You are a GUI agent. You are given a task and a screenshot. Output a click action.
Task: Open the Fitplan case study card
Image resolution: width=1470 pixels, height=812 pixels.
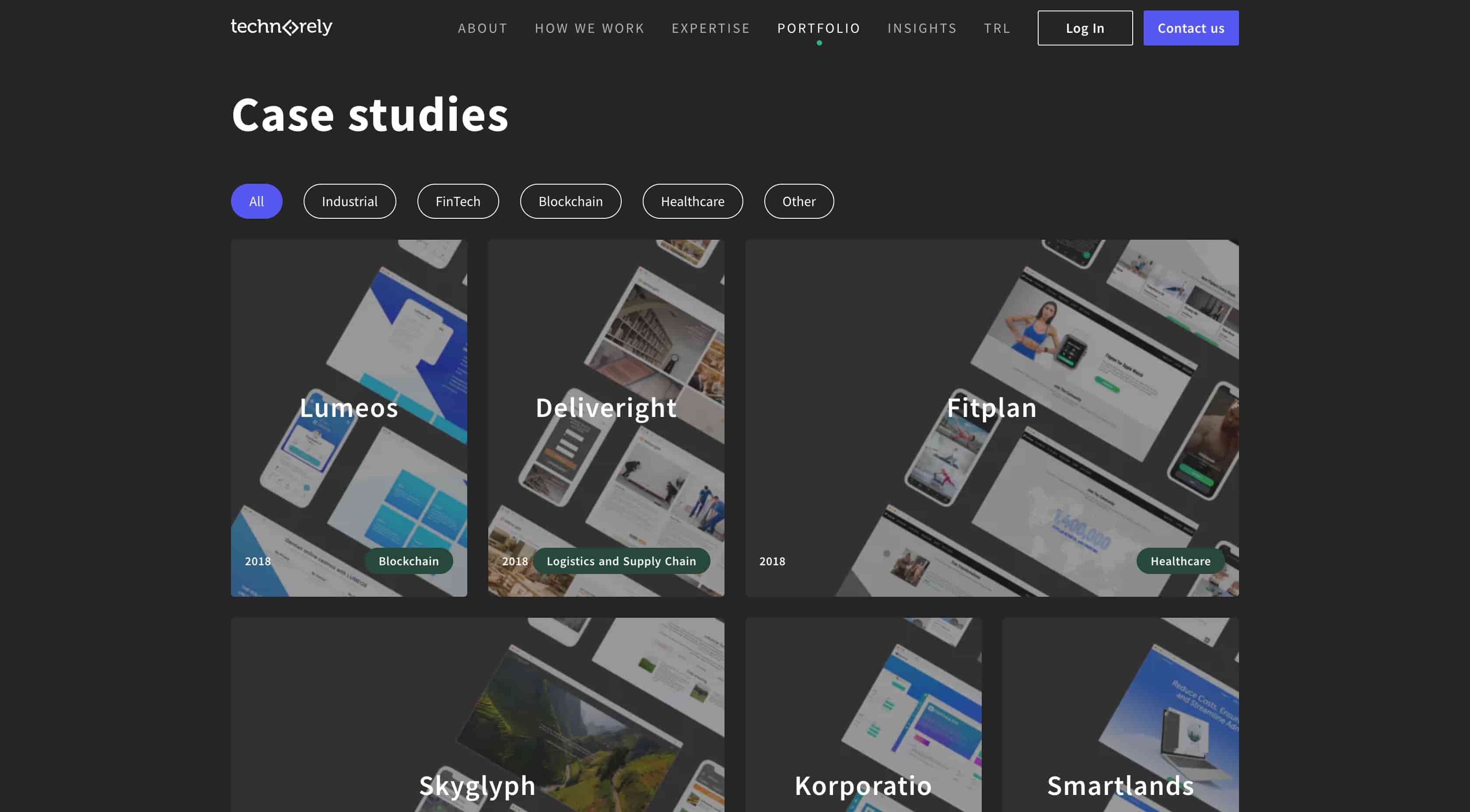(x=991, y=407)
